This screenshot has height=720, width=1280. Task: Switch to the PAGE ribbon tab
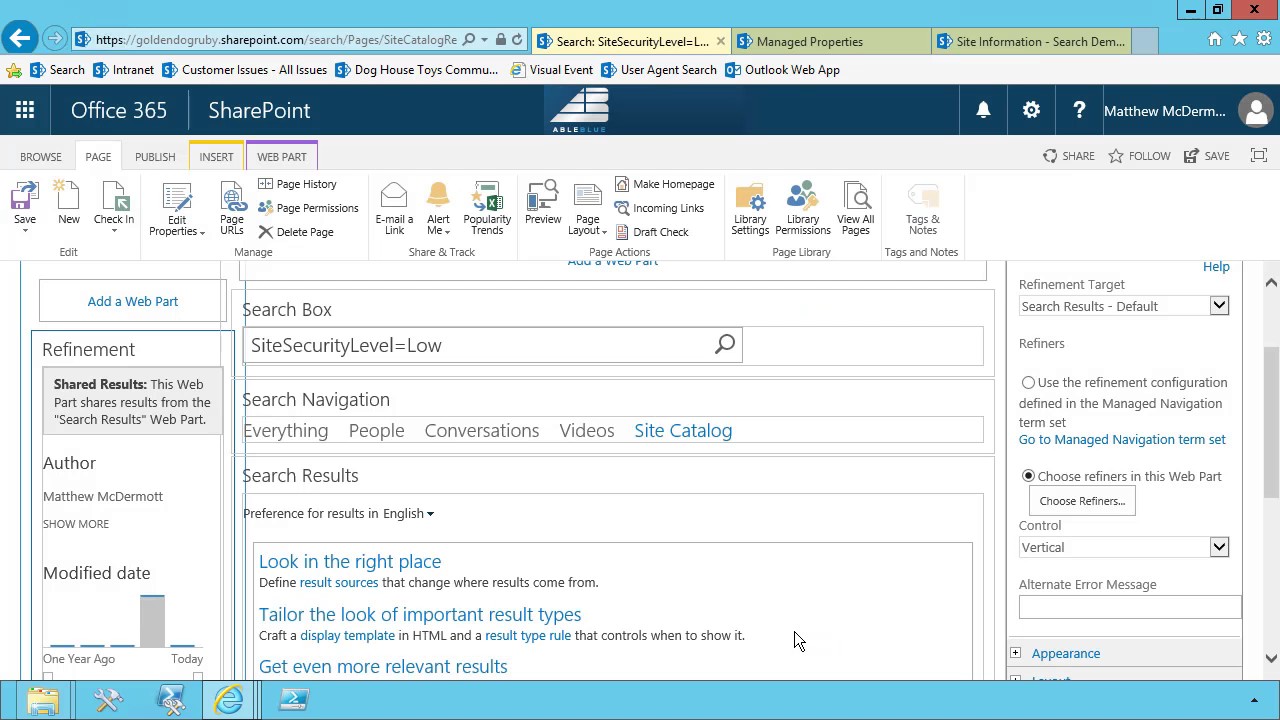tap(98, 157)
